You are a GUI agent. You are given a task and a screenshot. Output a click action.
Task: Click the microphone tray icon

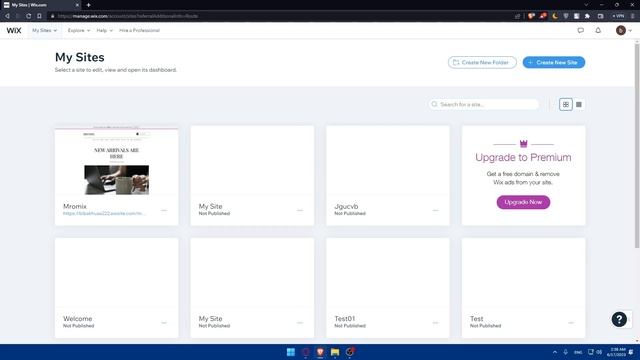pyautogui.click(x=566, y=352)
